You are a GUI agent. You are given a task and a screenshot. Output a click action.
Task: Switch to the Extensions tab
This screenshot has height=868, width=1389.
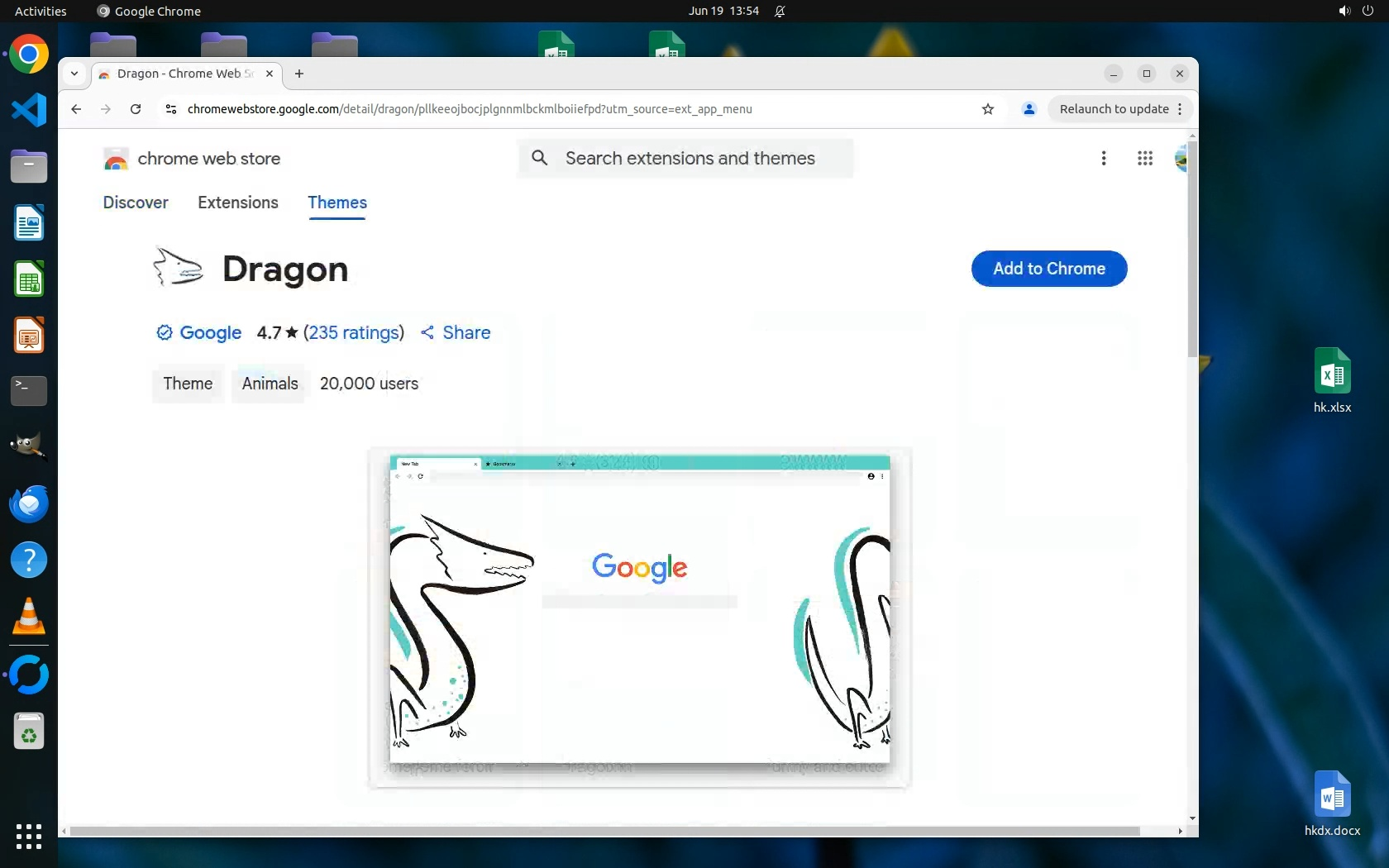coord(237,203)
